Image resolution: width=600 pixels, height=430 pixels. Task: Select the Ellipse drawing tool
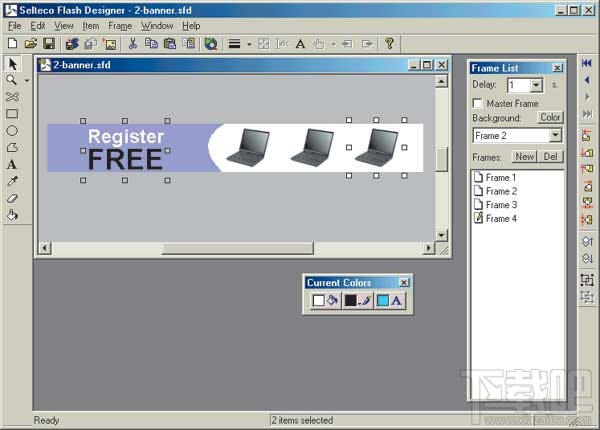tap(12, 131)
